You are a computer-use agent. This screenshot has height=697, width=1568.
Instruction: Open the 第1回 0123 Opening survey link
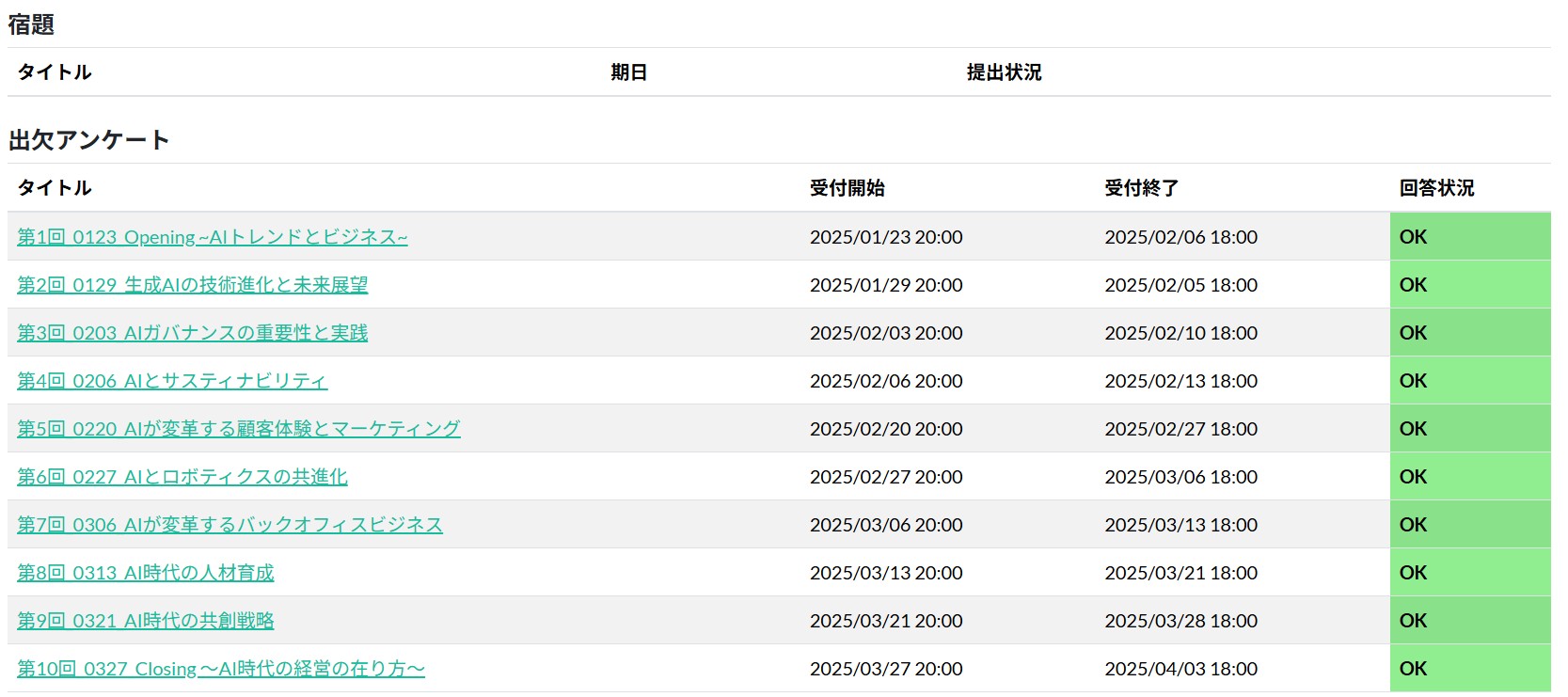tap(212, 237)
